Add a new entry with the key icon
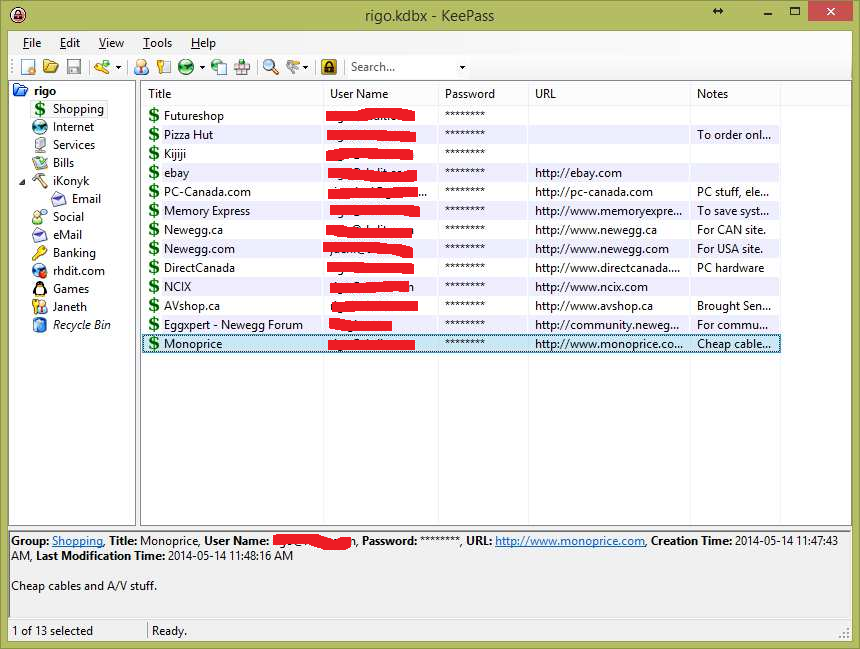860x649 pixels. click(x=102, y=67)
